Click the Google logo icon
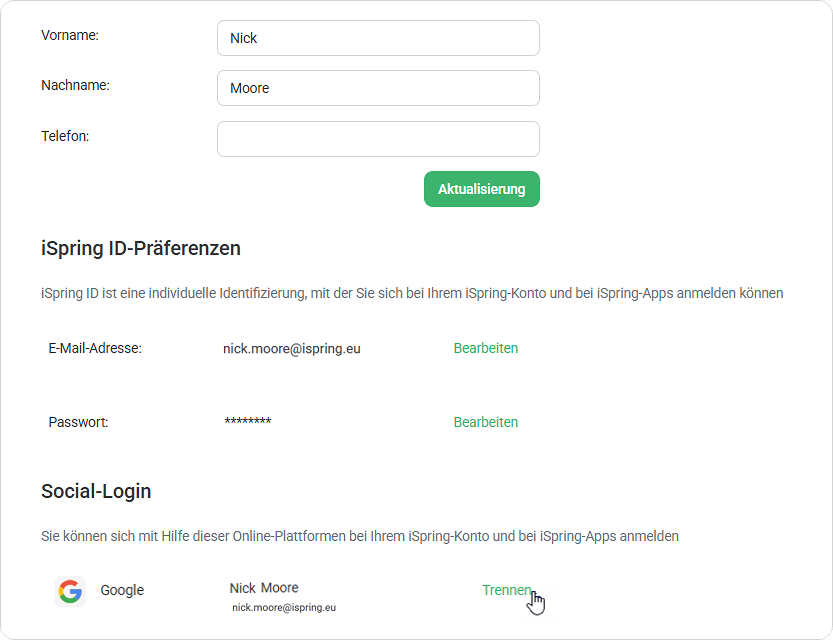This screenshot has width=833, height=640. pos(70,591)
